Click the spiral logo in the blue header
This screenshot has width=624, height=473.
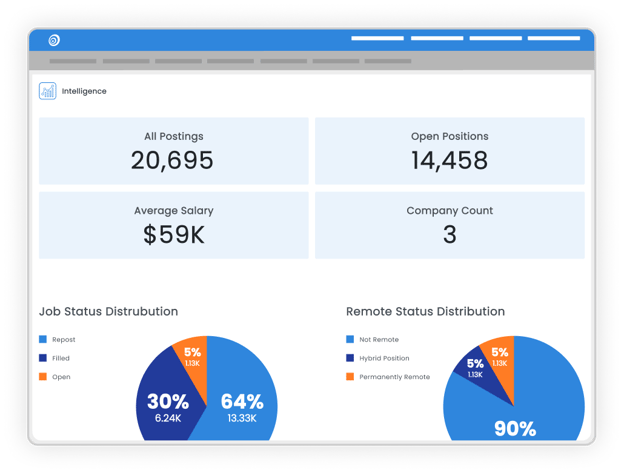(54, 40)
